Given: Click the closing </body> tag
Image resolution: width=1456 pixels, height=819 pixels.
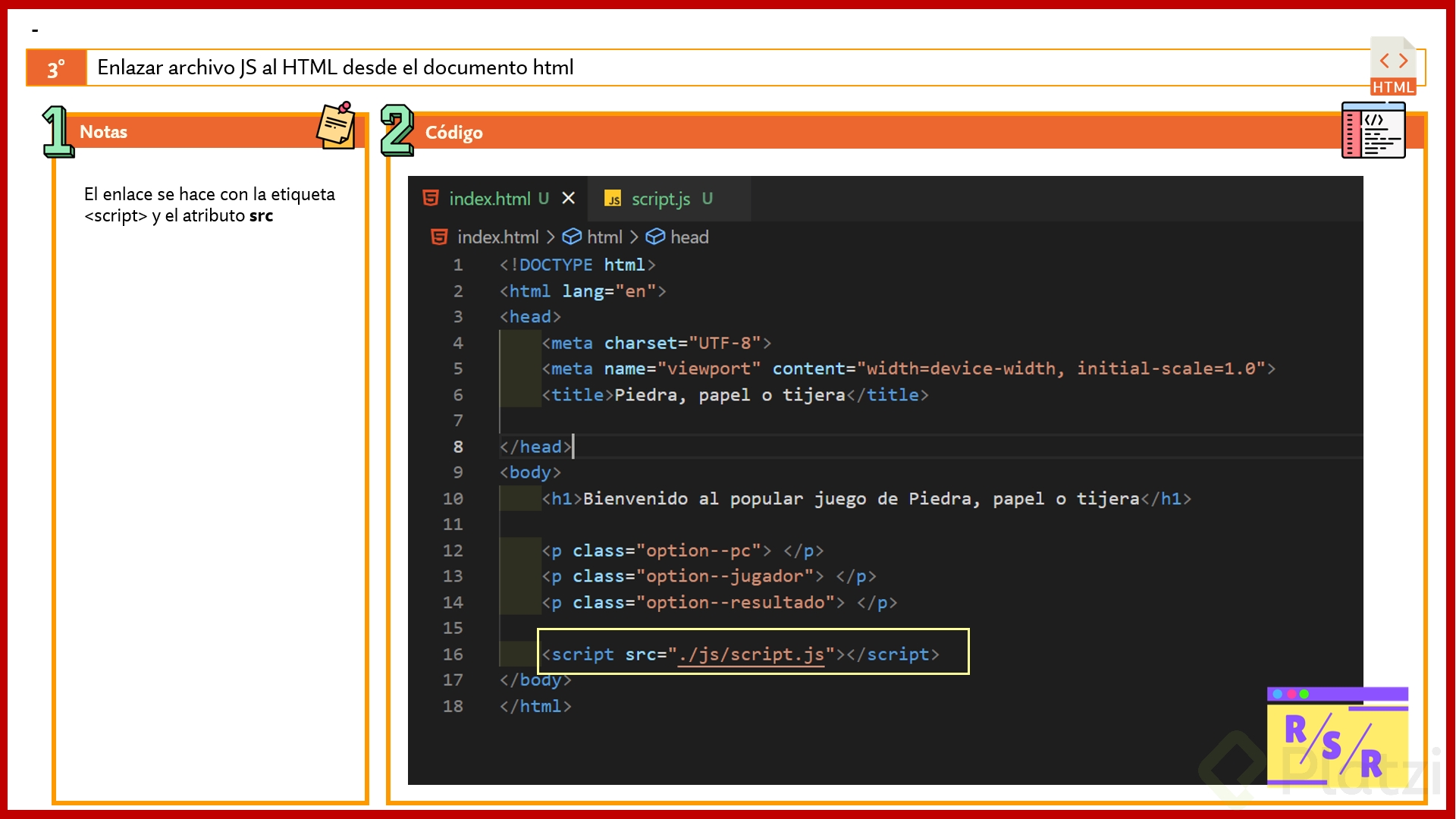Looking at the screenshot, I should 535,680.
